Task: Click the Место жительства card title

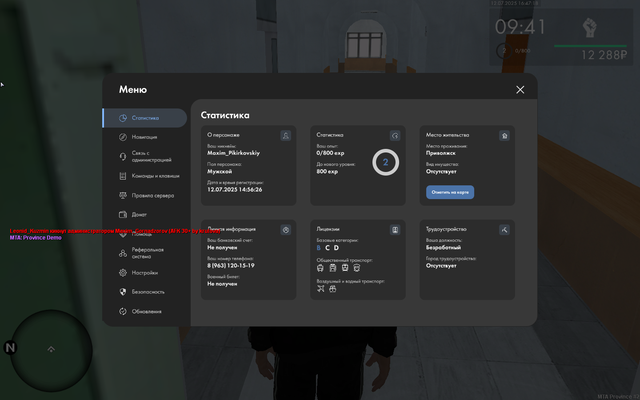Action: coord(447,135)
